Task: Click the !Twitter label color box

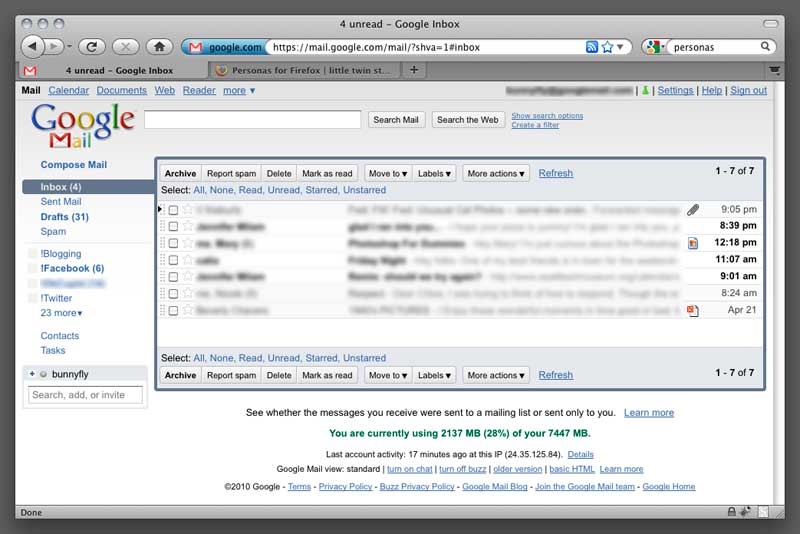Action: tap(33, 298)
